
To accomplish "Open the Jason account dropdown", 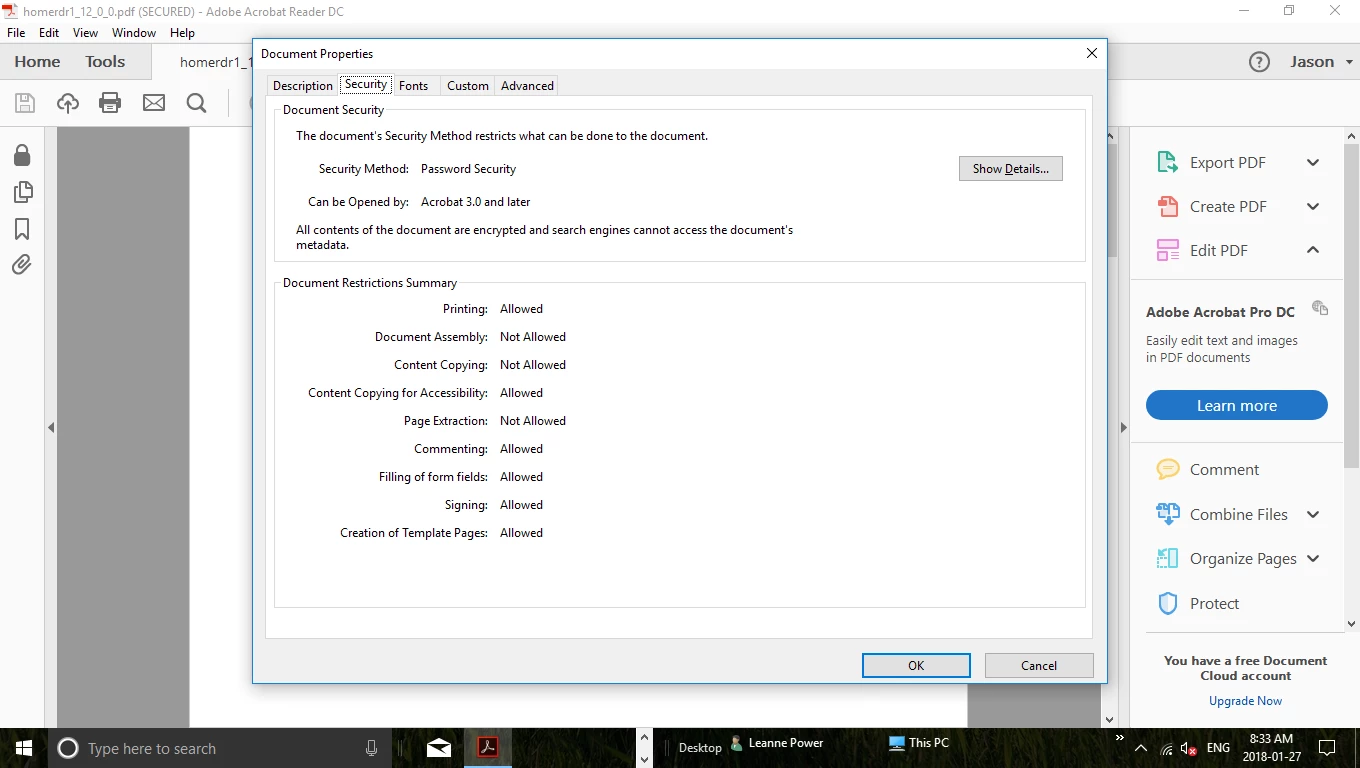I will tap(1322, 62).
